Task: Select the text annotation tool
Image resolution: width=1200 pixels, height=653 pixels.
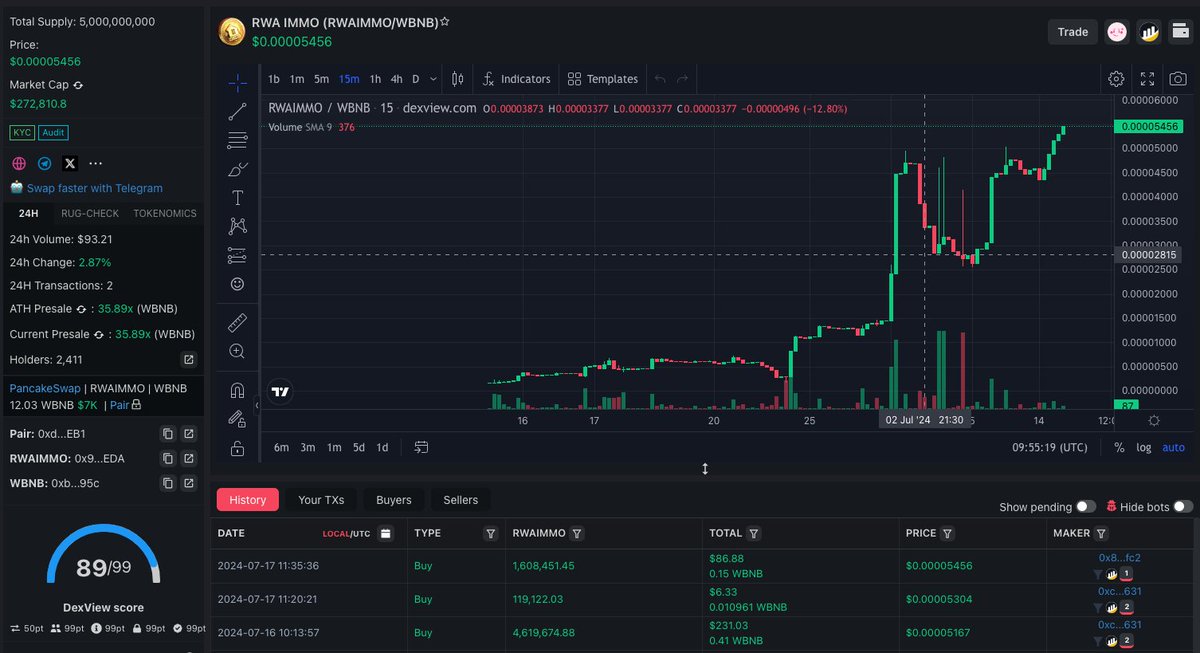Action: [x=237, y=198]
